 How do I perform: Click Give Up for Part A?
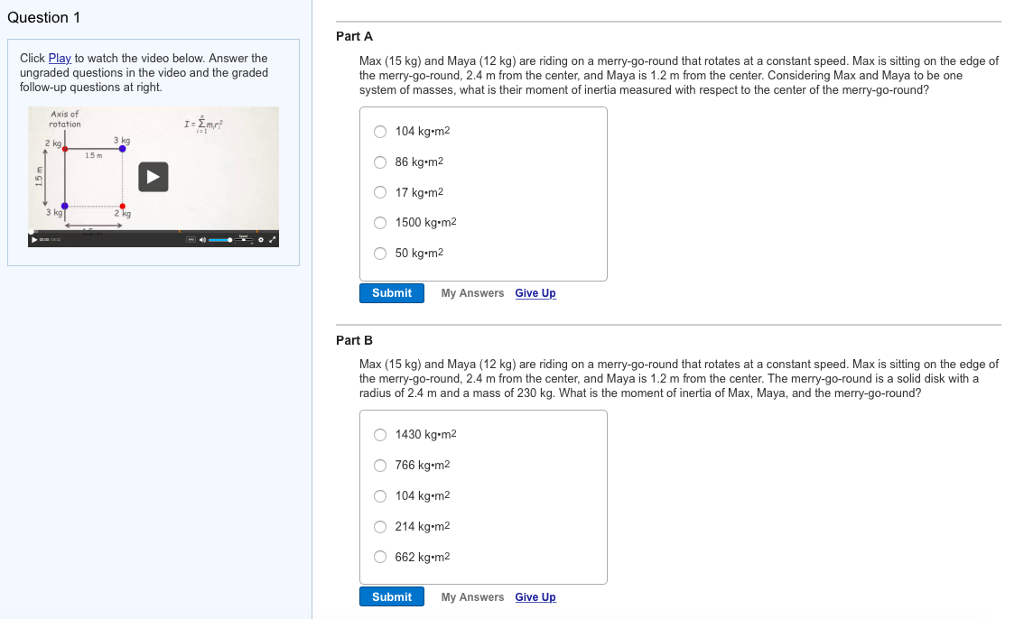tap(535, 293)
